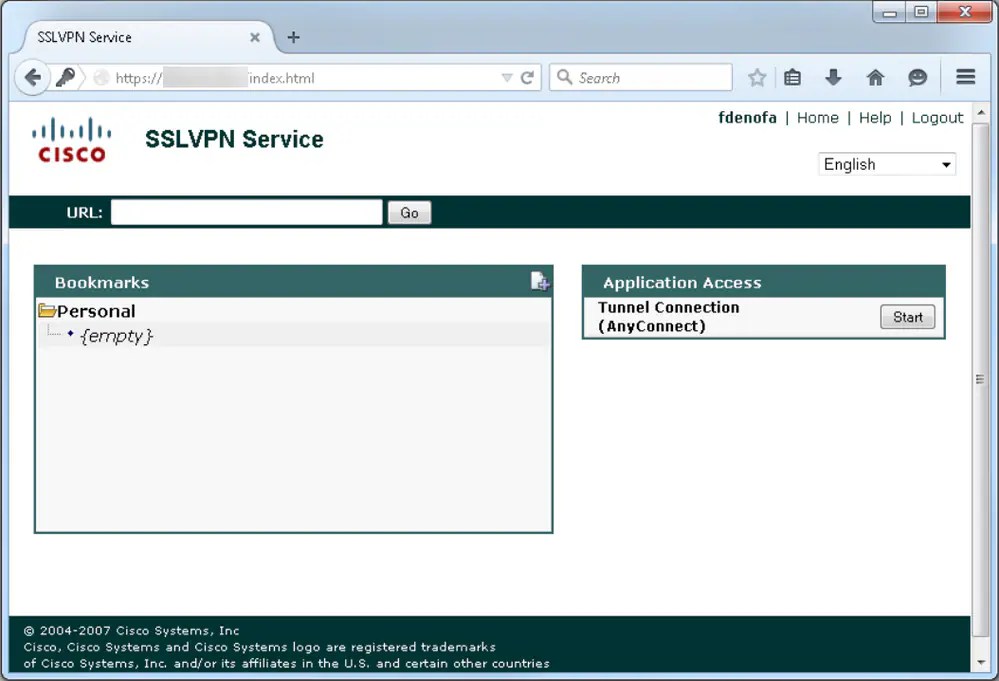The width and height of the screenshot is (999, 681).
Task: Click the Reading List clipboard icon
Action: [x=792, y=76]
